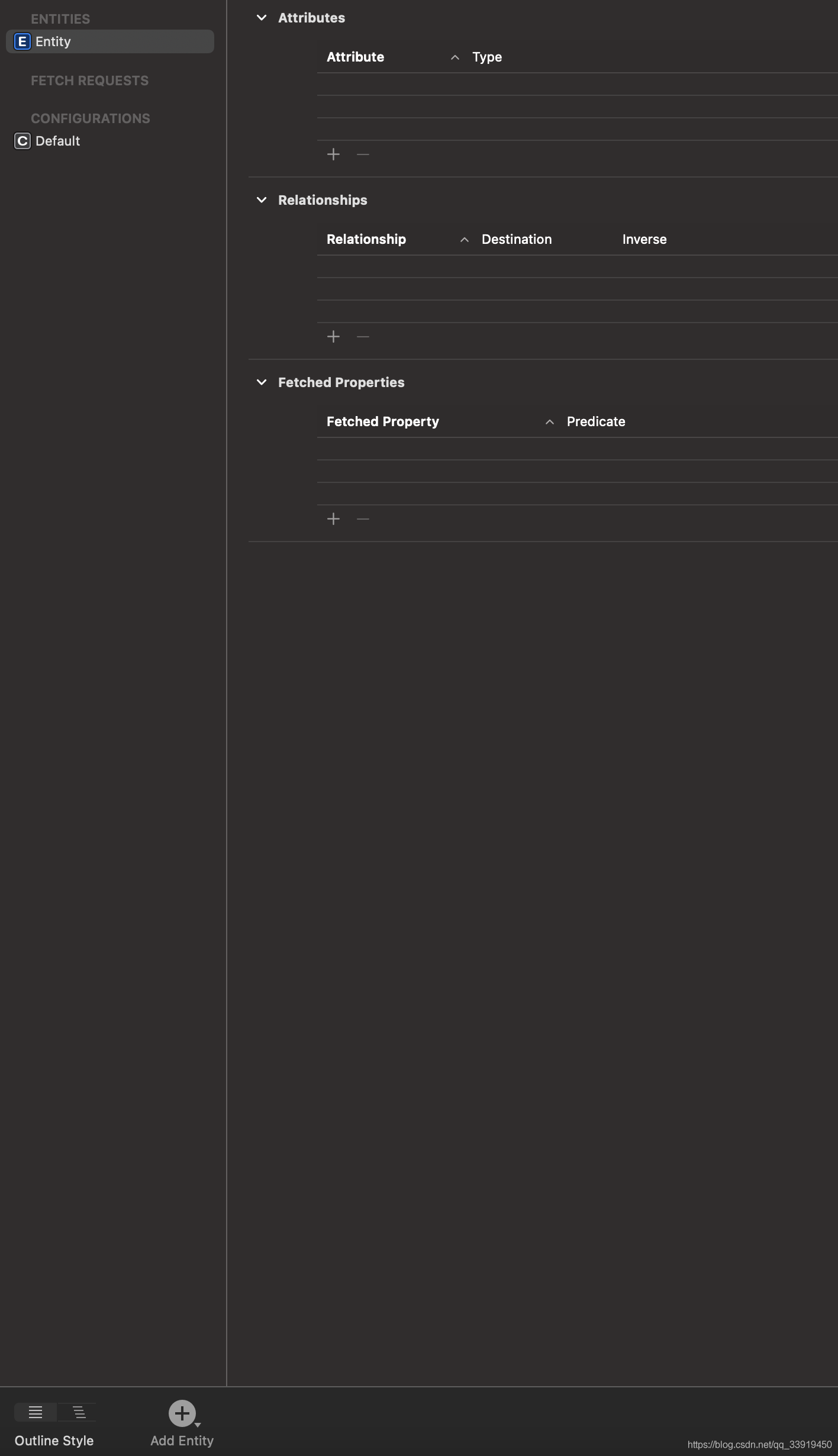Click the Outline Style label
Screen dimensions: 838x1456
click(54, 1441)
